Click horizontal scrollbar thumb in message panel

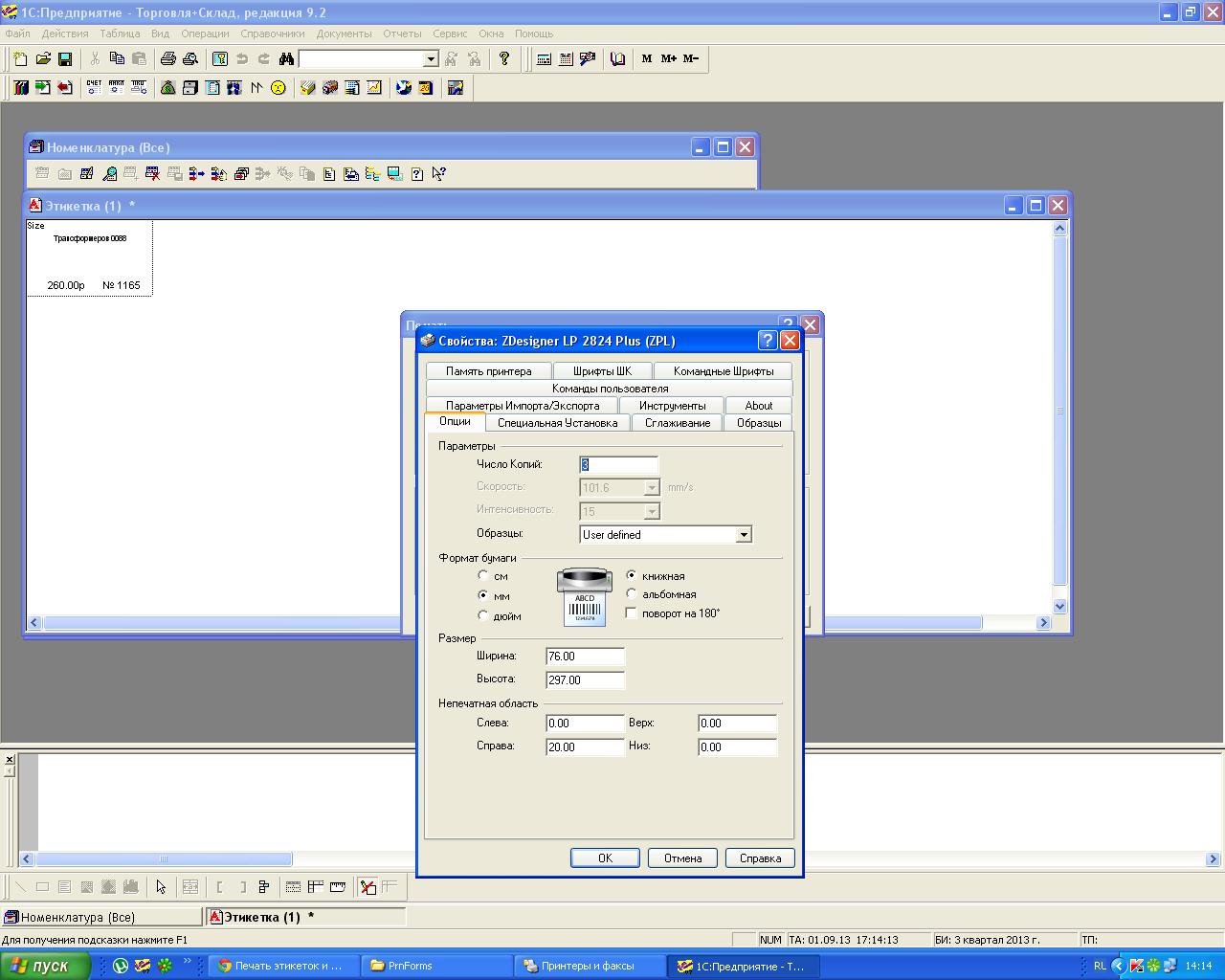click(164, 859)
